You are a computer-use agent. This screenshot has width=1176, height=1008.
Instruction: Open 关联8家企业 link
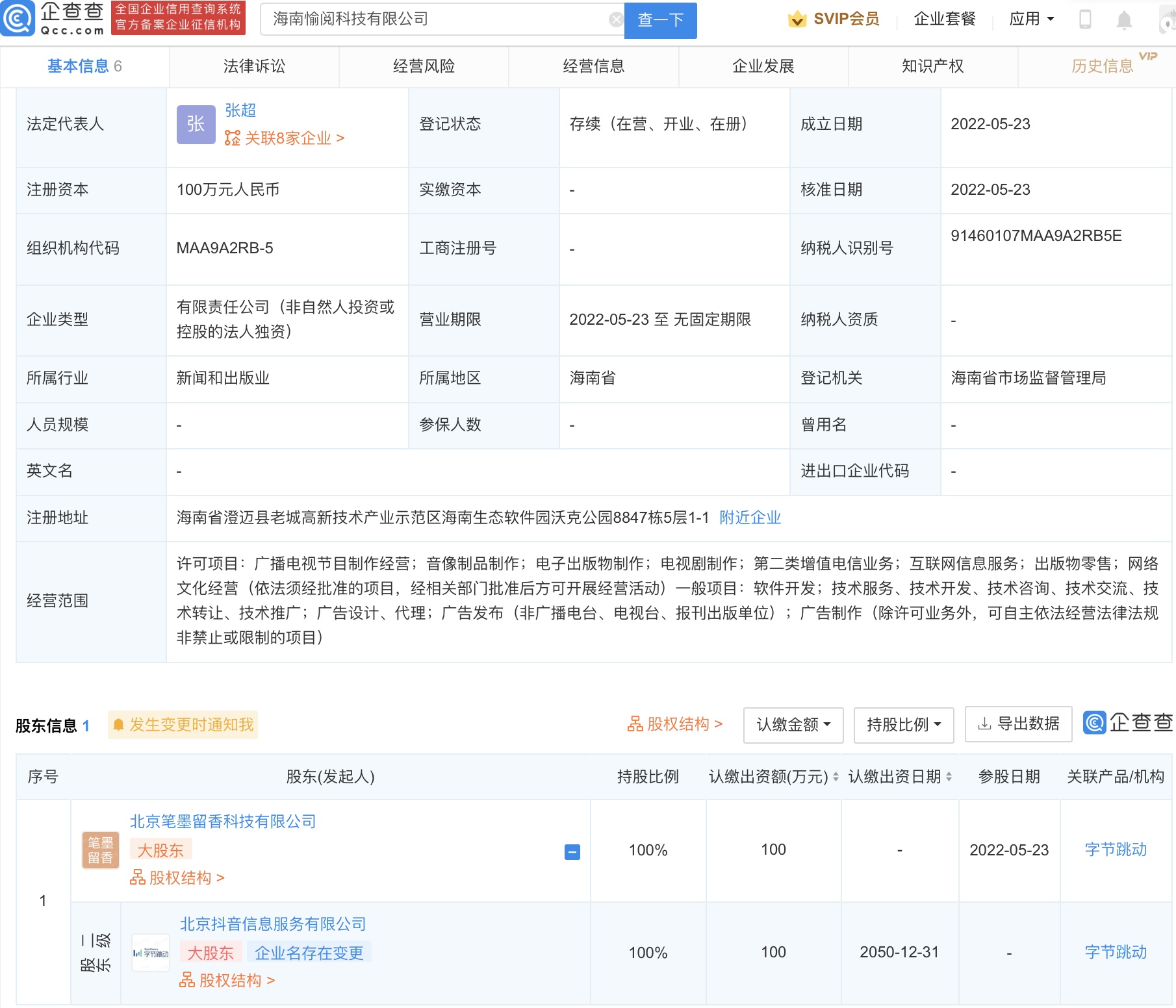[285, 138]
